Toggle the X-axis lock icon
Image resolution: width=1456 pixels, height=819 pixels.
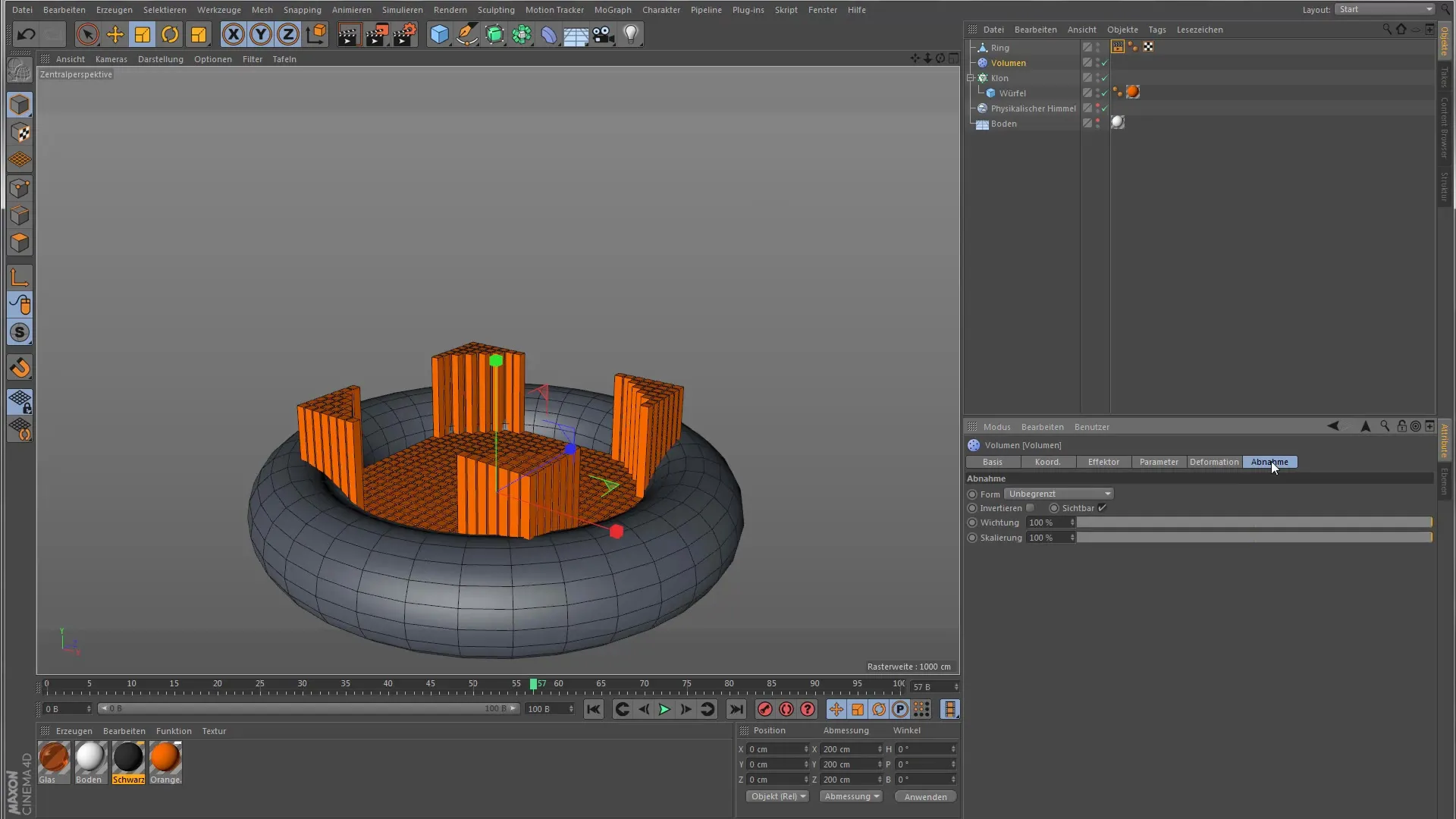pos(234,34)
